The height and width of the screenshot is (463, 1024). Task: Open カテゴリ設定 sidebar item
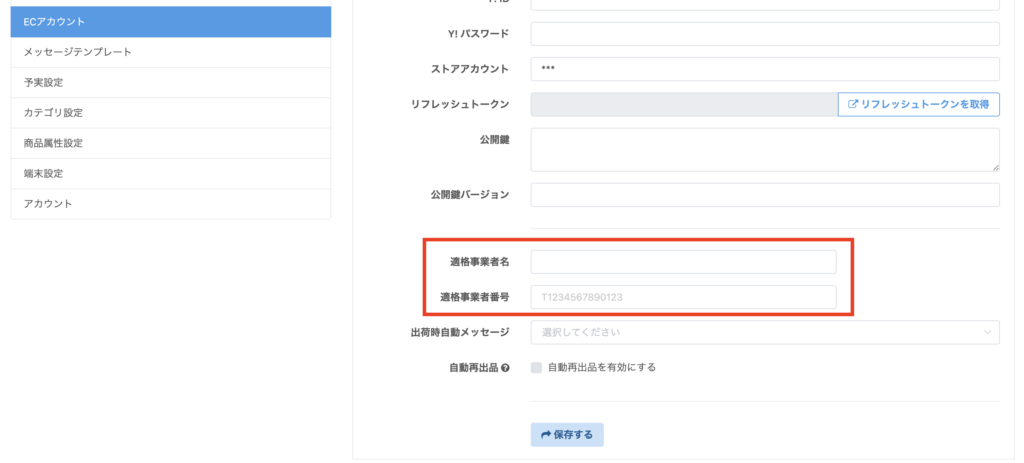point(170,113)
